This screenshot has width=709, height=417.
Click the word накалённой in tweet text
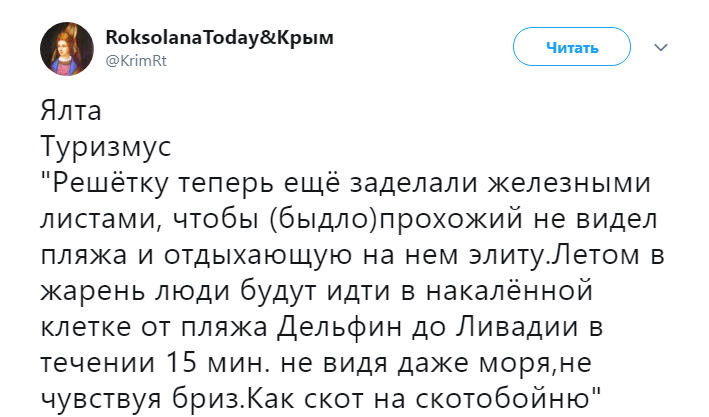click(x=509, y=291)
